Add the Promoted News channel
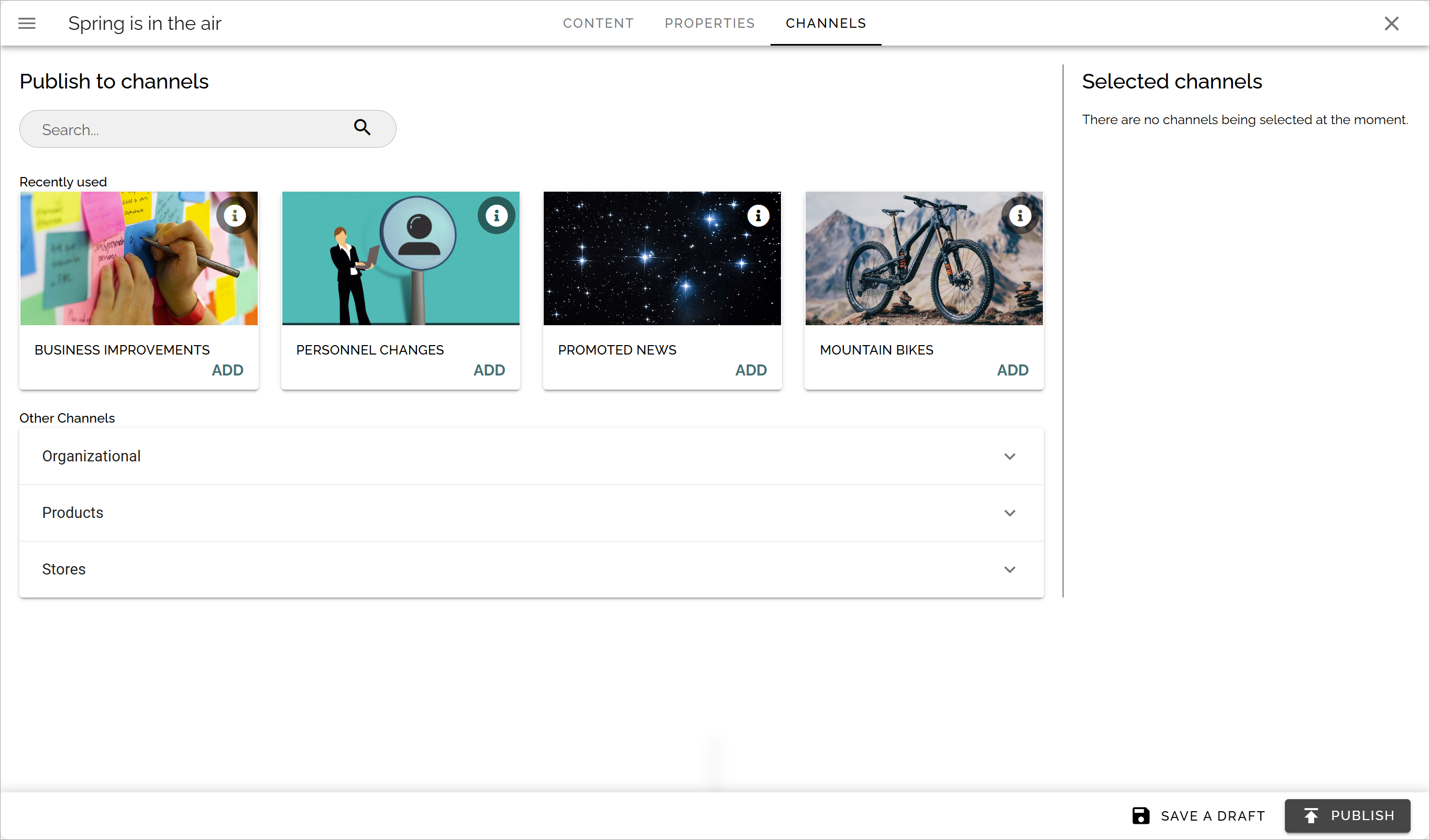The width and height of the screenshot is (1430, 840). (x=751, y=370)
